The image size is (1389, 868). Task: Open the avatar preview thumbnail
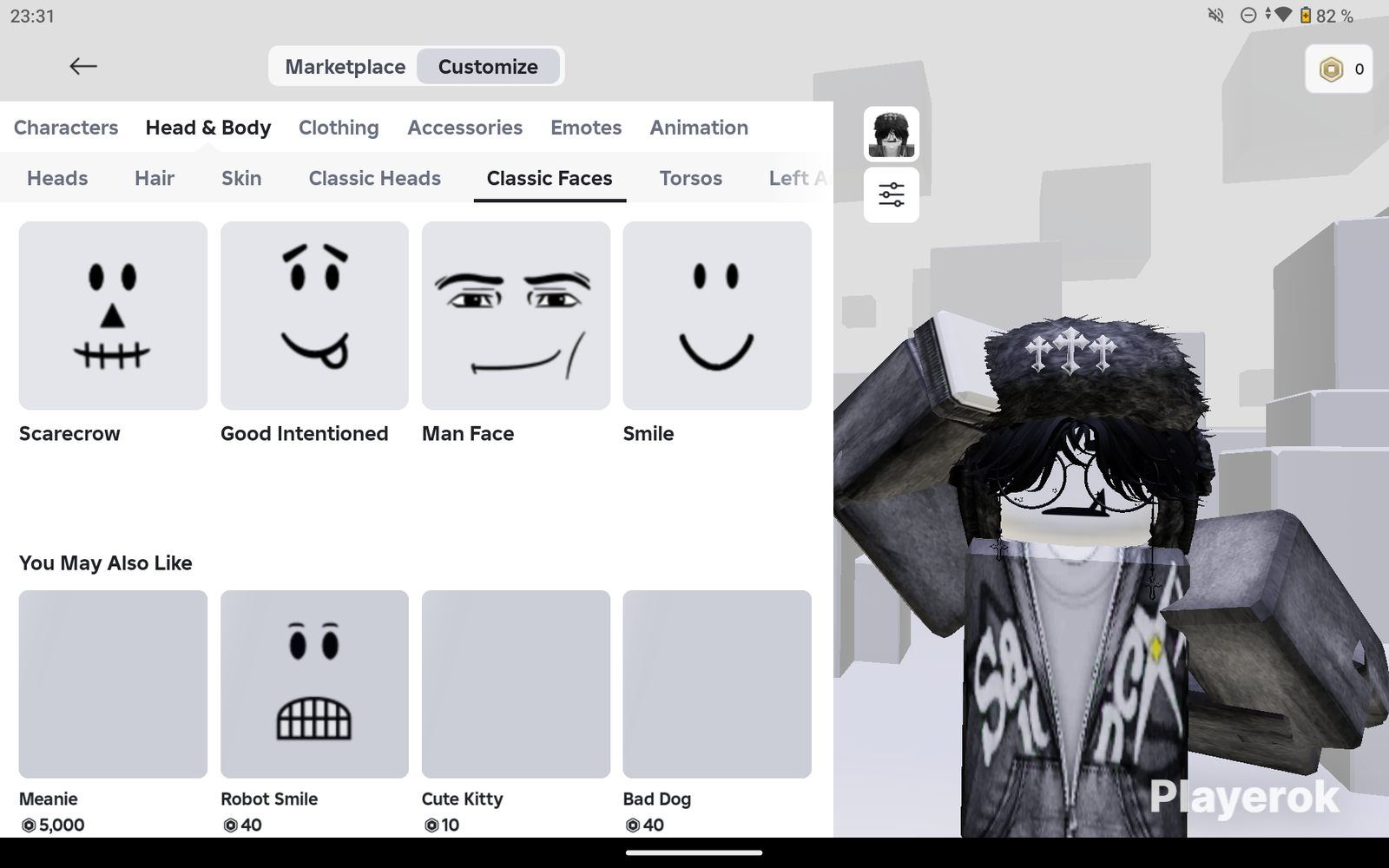click(892, 135)
